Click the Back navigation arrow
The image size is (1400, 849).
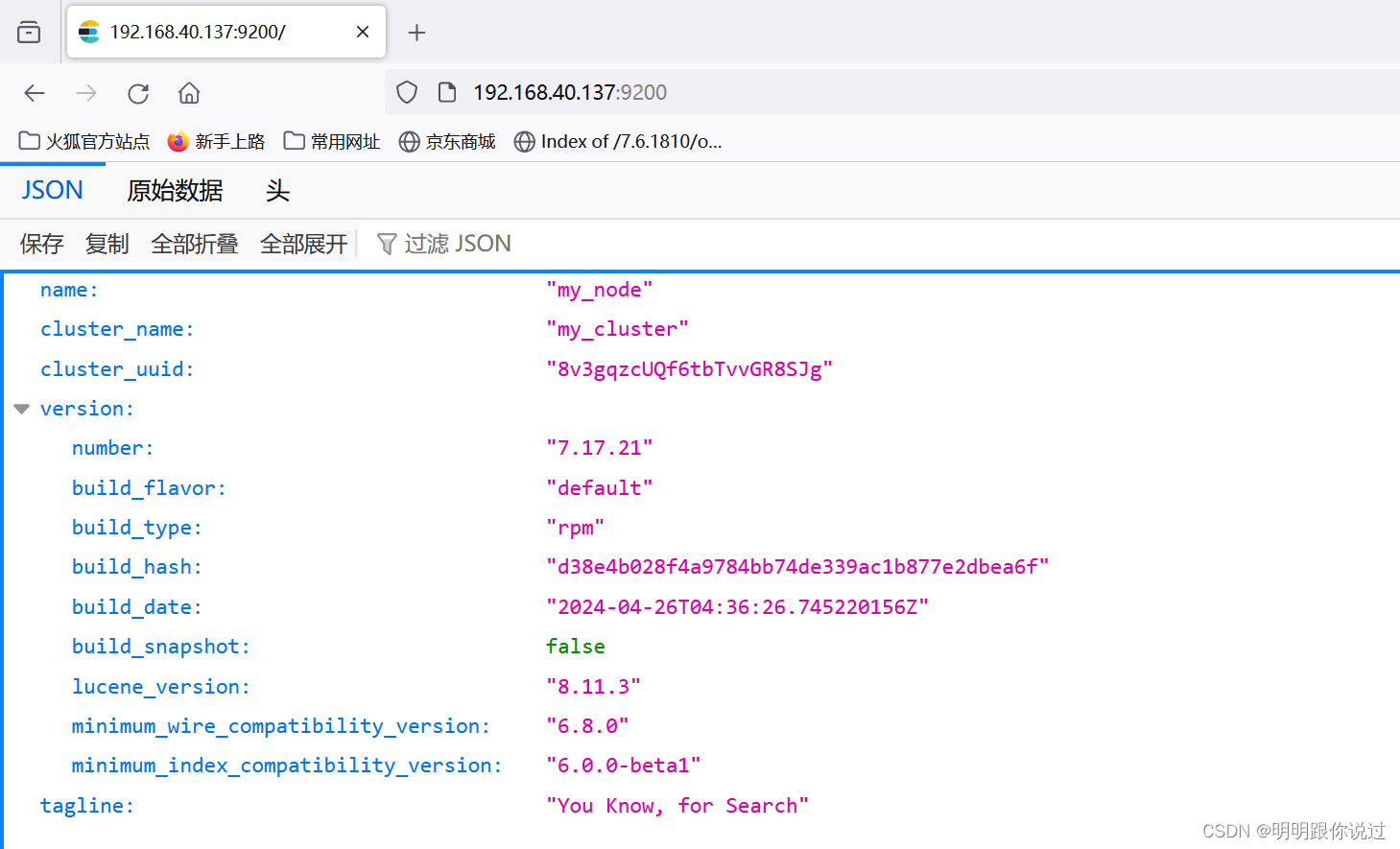[35, 92]
